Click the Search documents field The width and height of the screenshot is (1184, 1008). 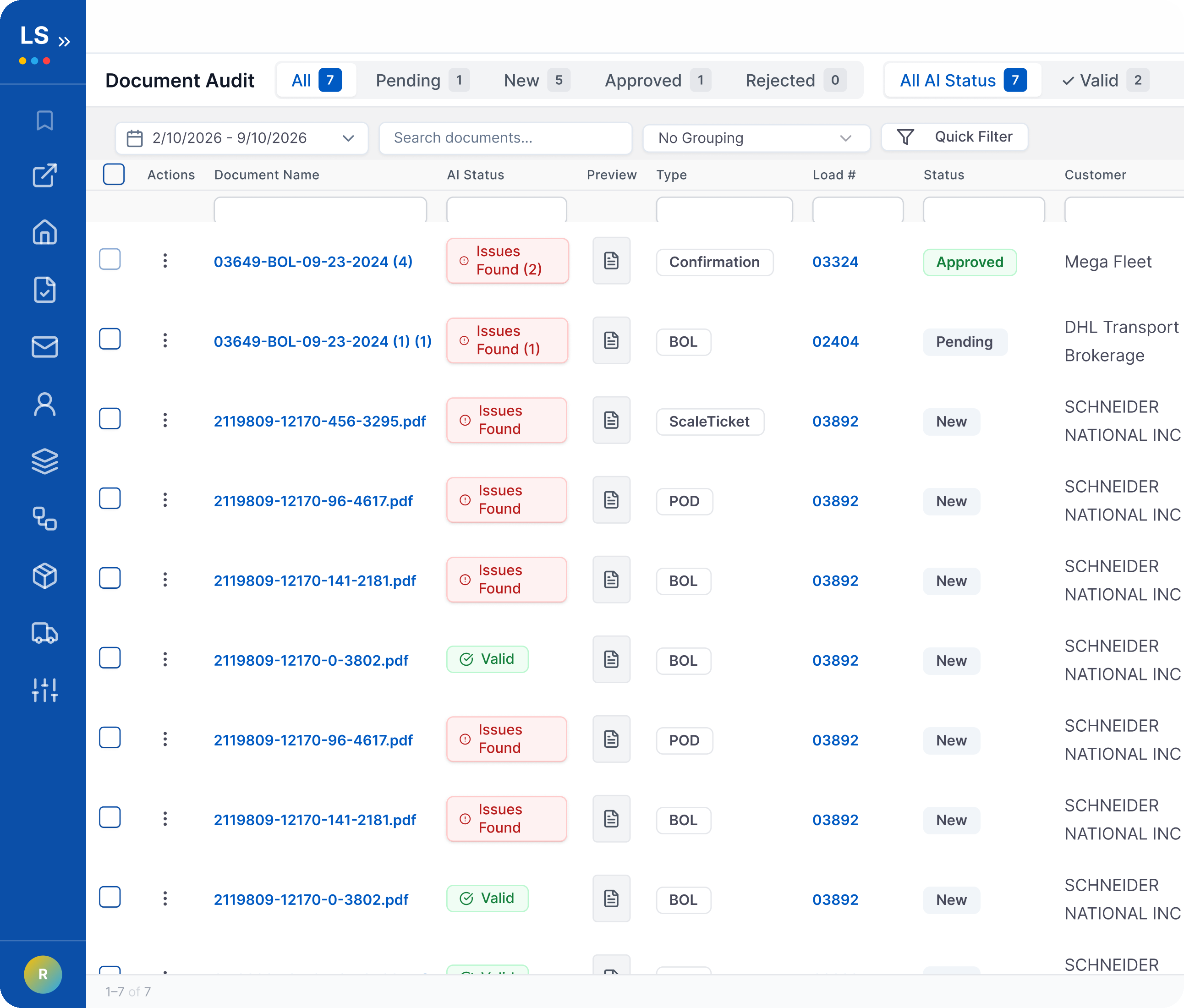506,138
